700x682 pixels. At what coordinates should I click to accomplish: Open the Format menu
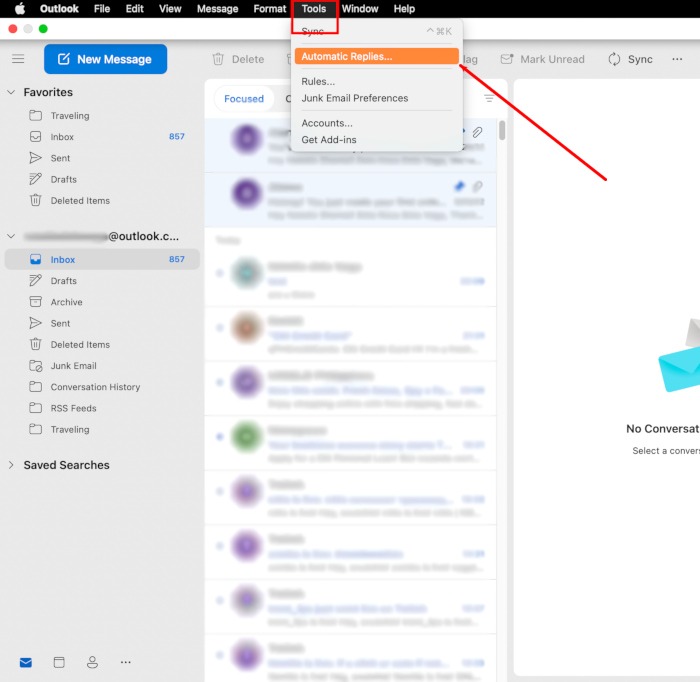coord(270,8)
